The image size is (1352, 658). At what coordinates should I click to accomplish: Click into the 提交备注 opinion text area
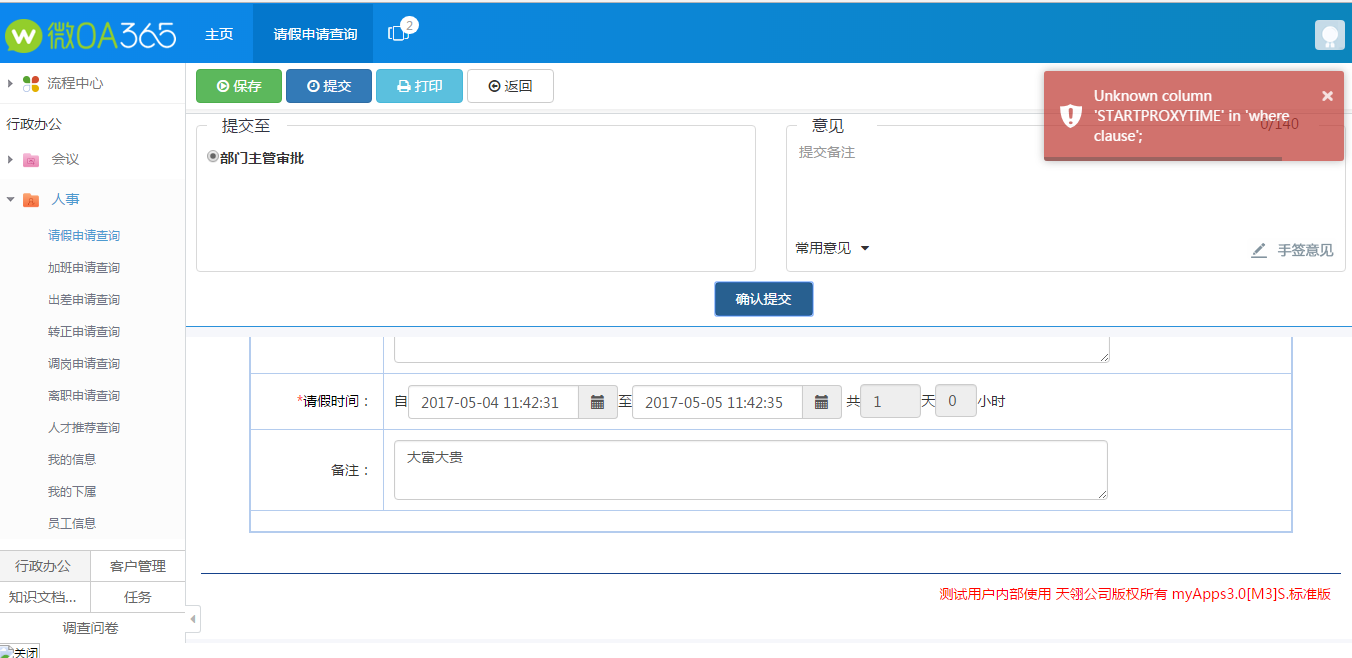coord(1065,185)
